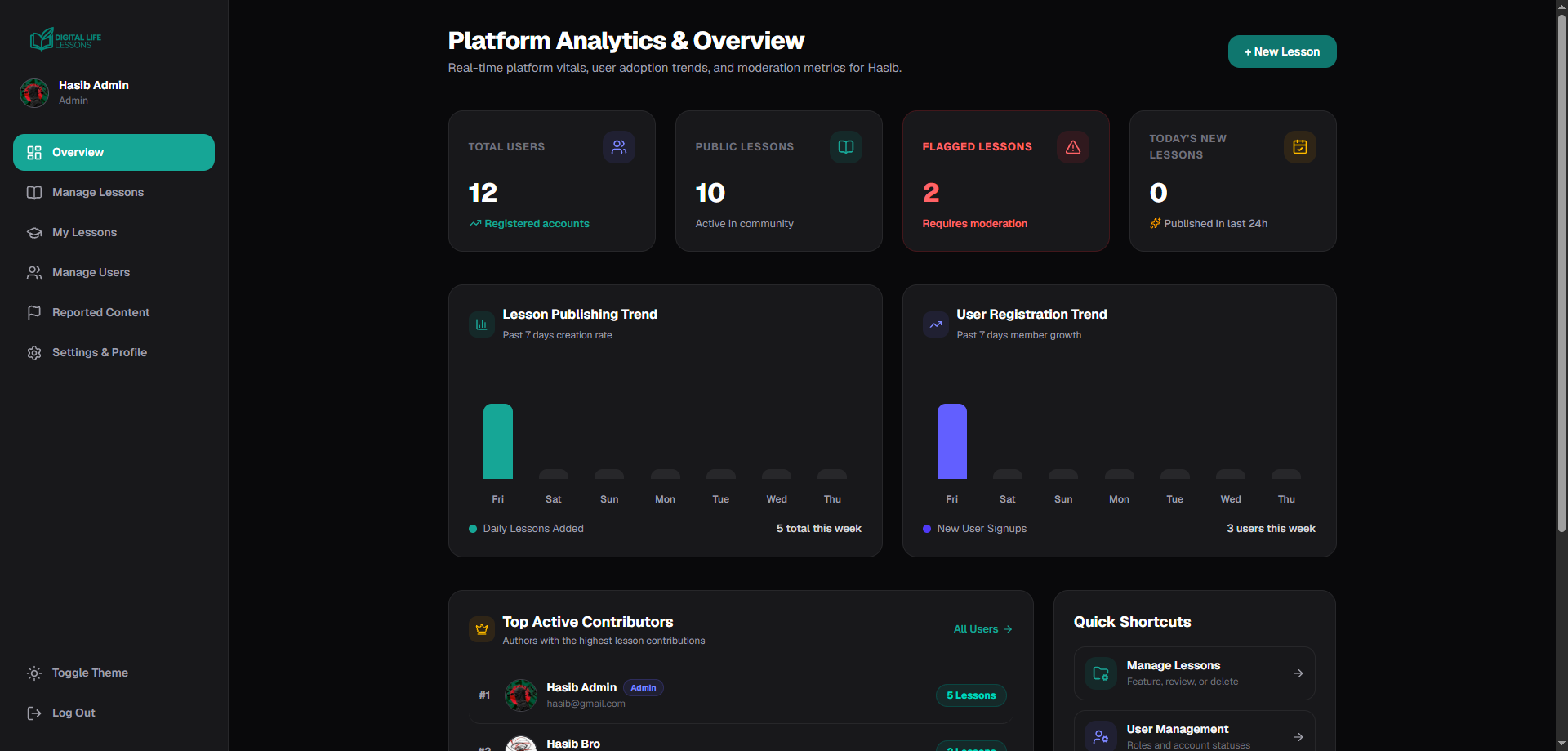
Task: Click the Lesson Publishing Trend chart icon
Action: (482, 324)
